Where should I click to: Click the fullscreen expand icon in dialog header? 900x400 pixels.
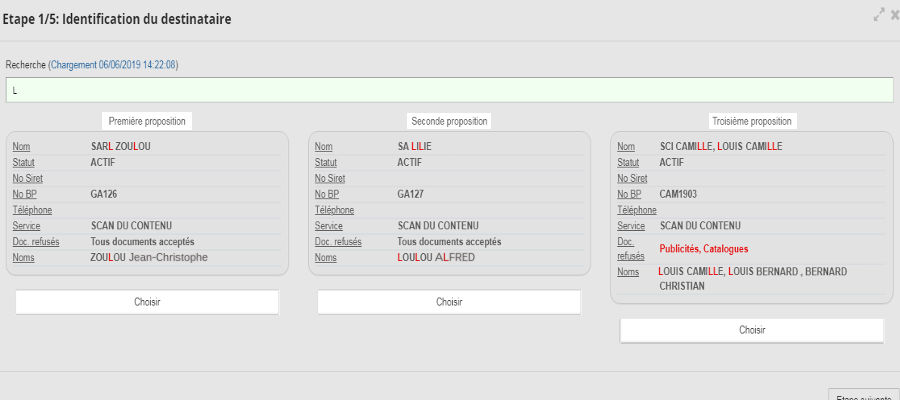[879, 15]
